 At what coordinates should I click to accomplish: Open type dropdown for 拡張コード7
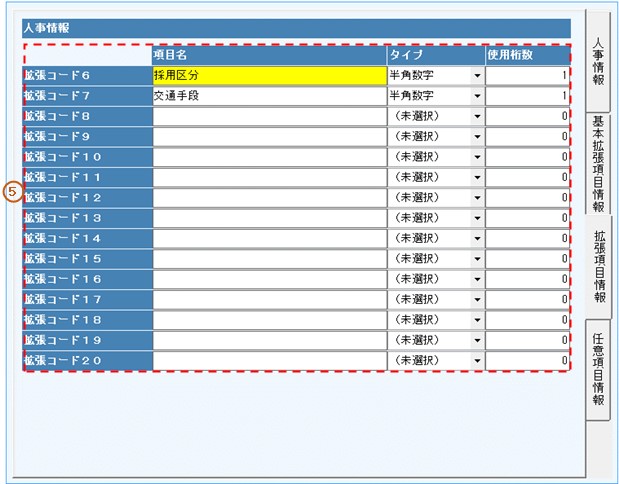[477, 96]
